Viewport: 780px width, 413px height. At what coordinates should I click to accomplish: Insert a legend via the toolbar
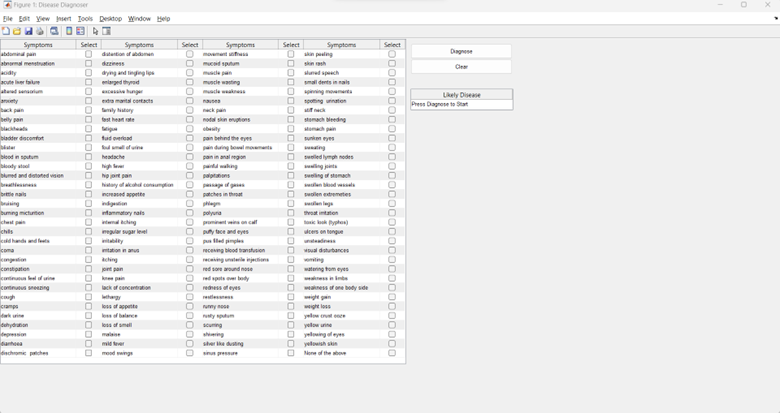80,31
